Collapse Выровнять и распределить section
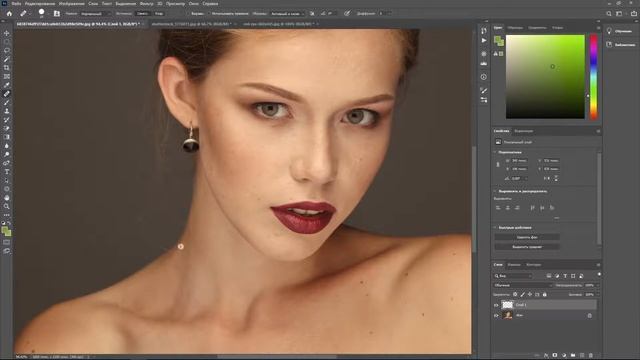 point(495,191)
